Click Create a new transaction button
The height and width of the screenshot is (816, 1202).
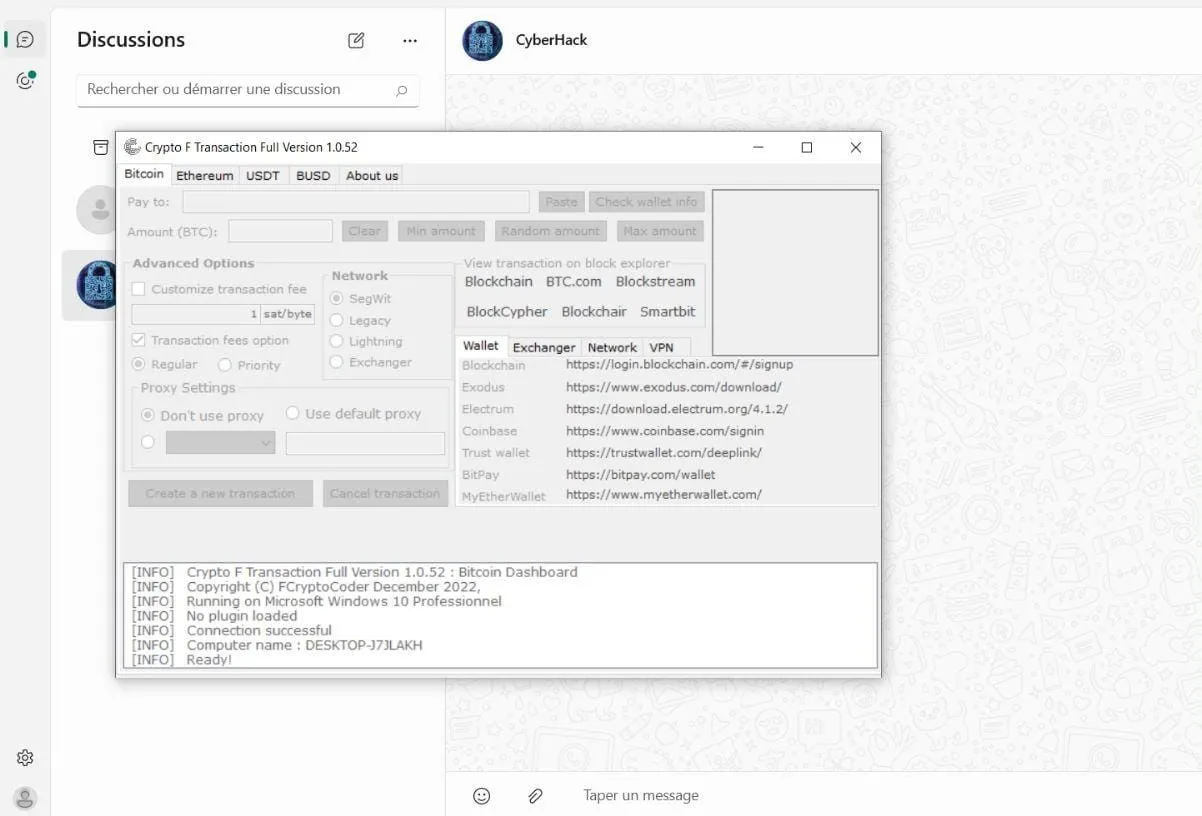point(220,493)
